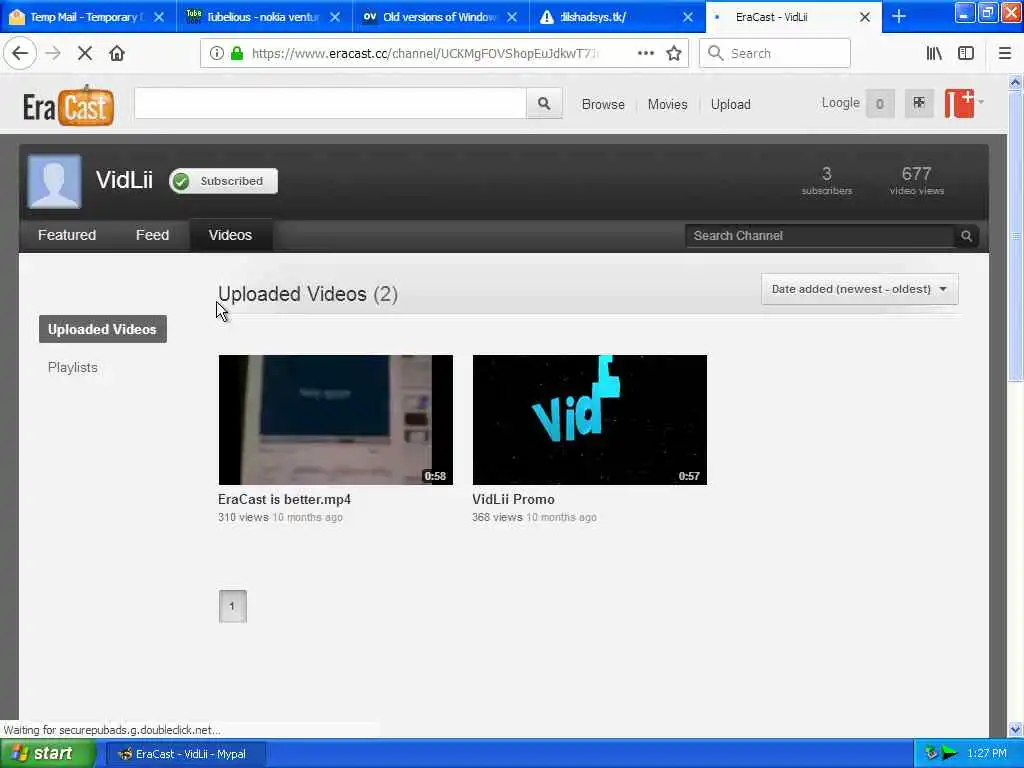
Task: Open the notifications counter showing 0
Action: coord(880,104)
